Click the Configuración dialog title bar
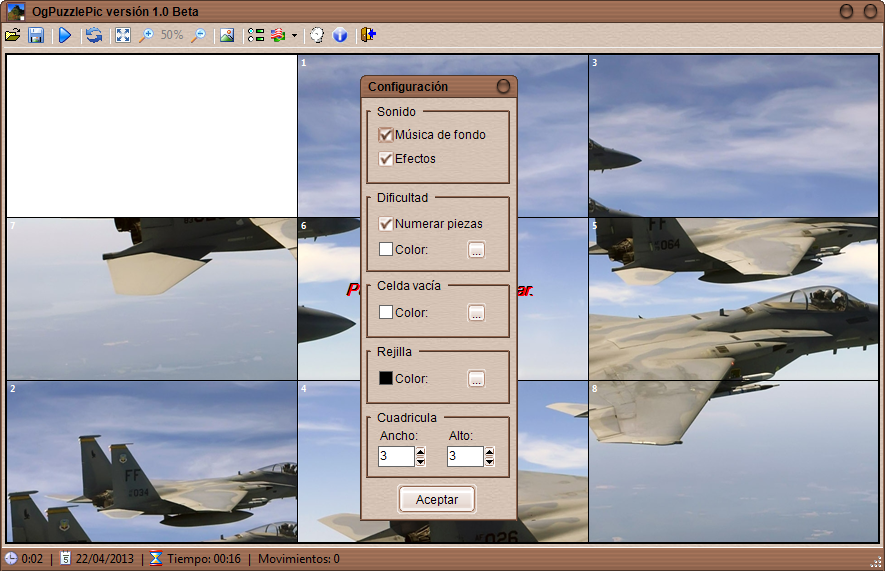Image resolution: width=885 pixels, height=571 pixels. [439, 86]
